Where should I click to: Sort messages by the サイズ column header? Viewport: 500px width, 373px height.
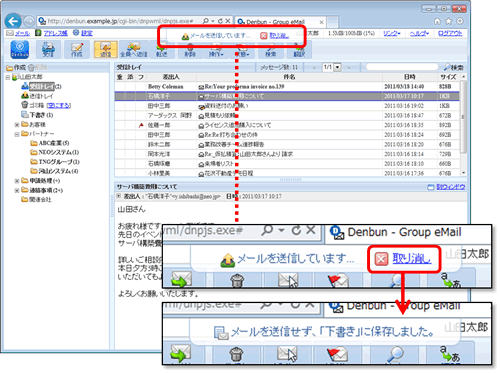pyautogui.click(x=448, y=77)
